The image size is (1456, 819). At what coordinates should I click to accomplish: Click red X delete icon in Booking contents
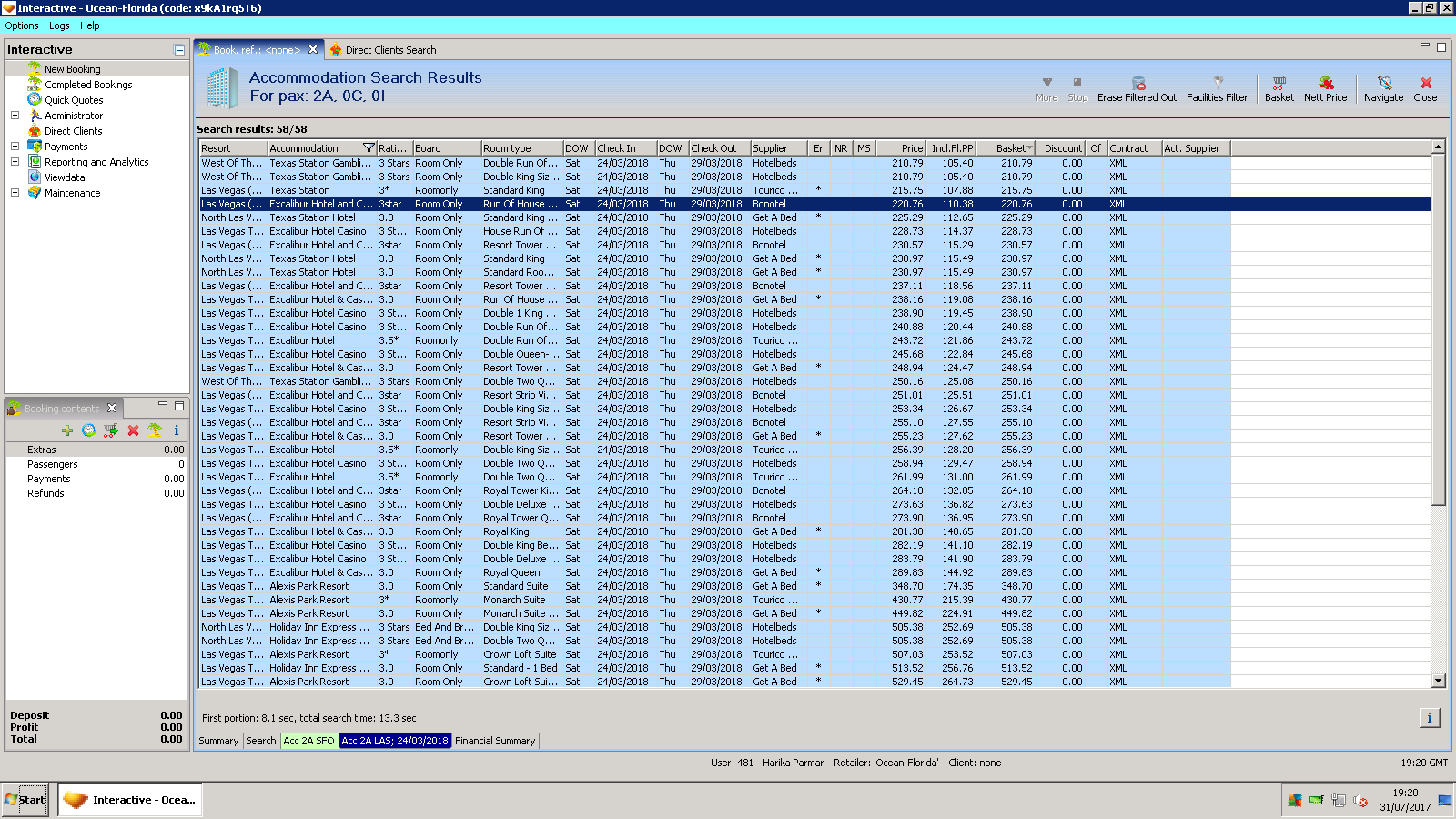coord(133,430)
